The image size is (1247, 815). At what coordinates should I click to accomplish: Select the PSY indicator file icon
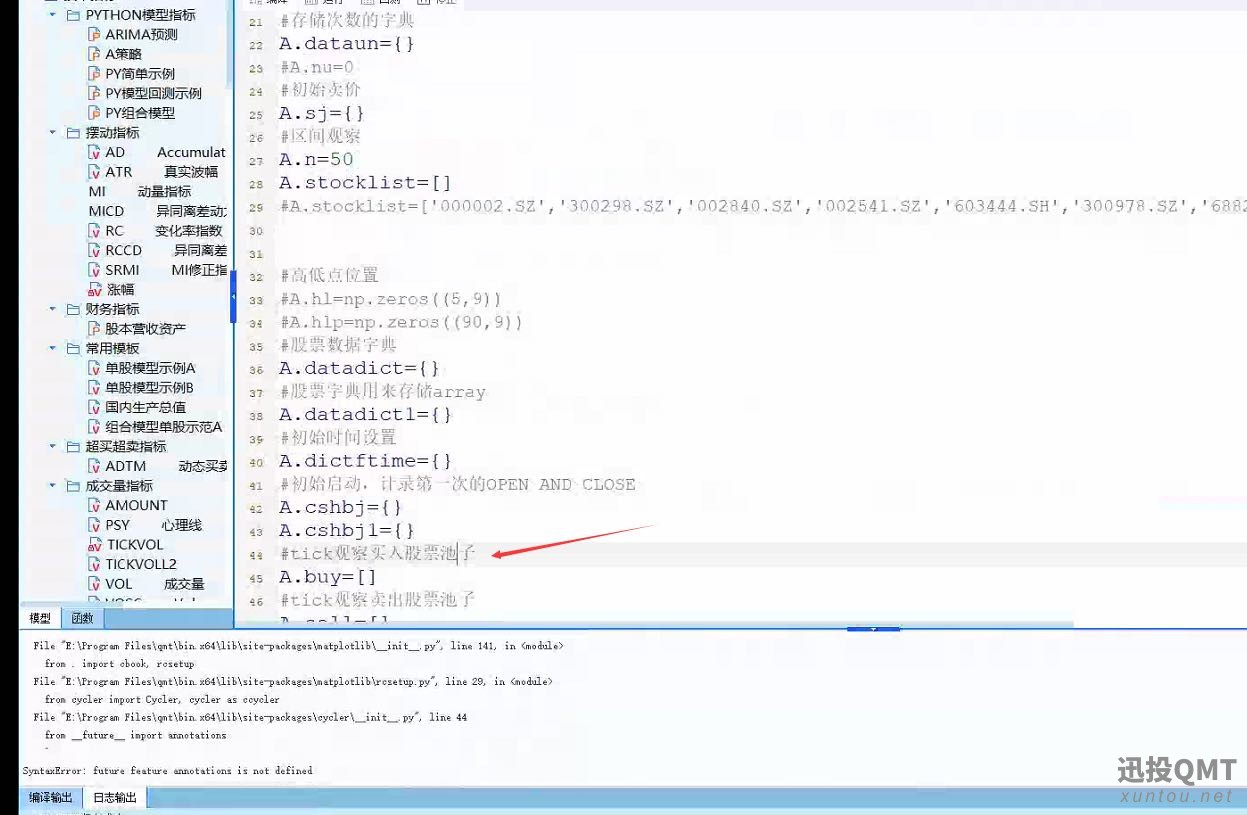(x=95, y=525)
